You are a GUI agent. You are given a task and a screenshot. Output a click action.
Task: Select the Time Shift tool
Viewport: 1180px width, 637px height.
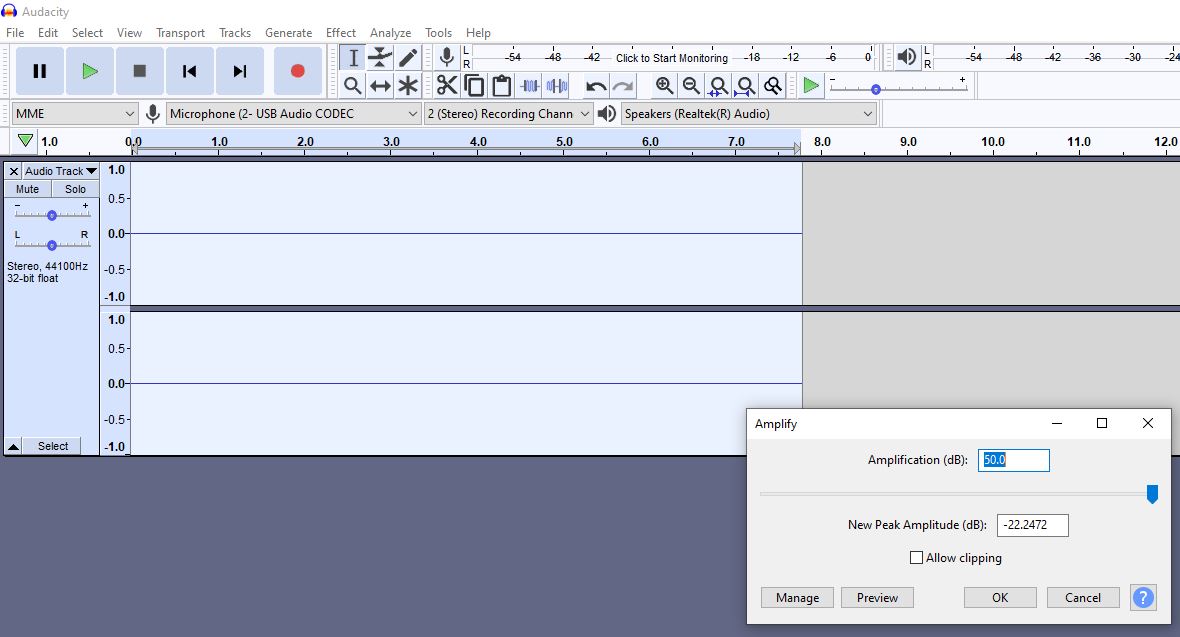(380, 86)
